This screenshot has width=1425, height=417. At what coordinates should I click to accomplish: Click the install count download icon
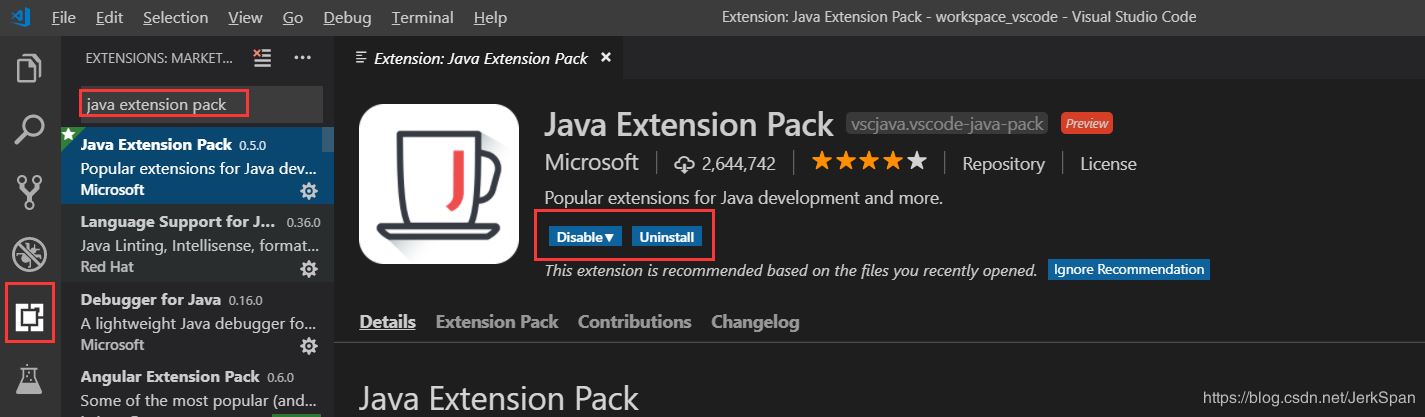point(684,163)
